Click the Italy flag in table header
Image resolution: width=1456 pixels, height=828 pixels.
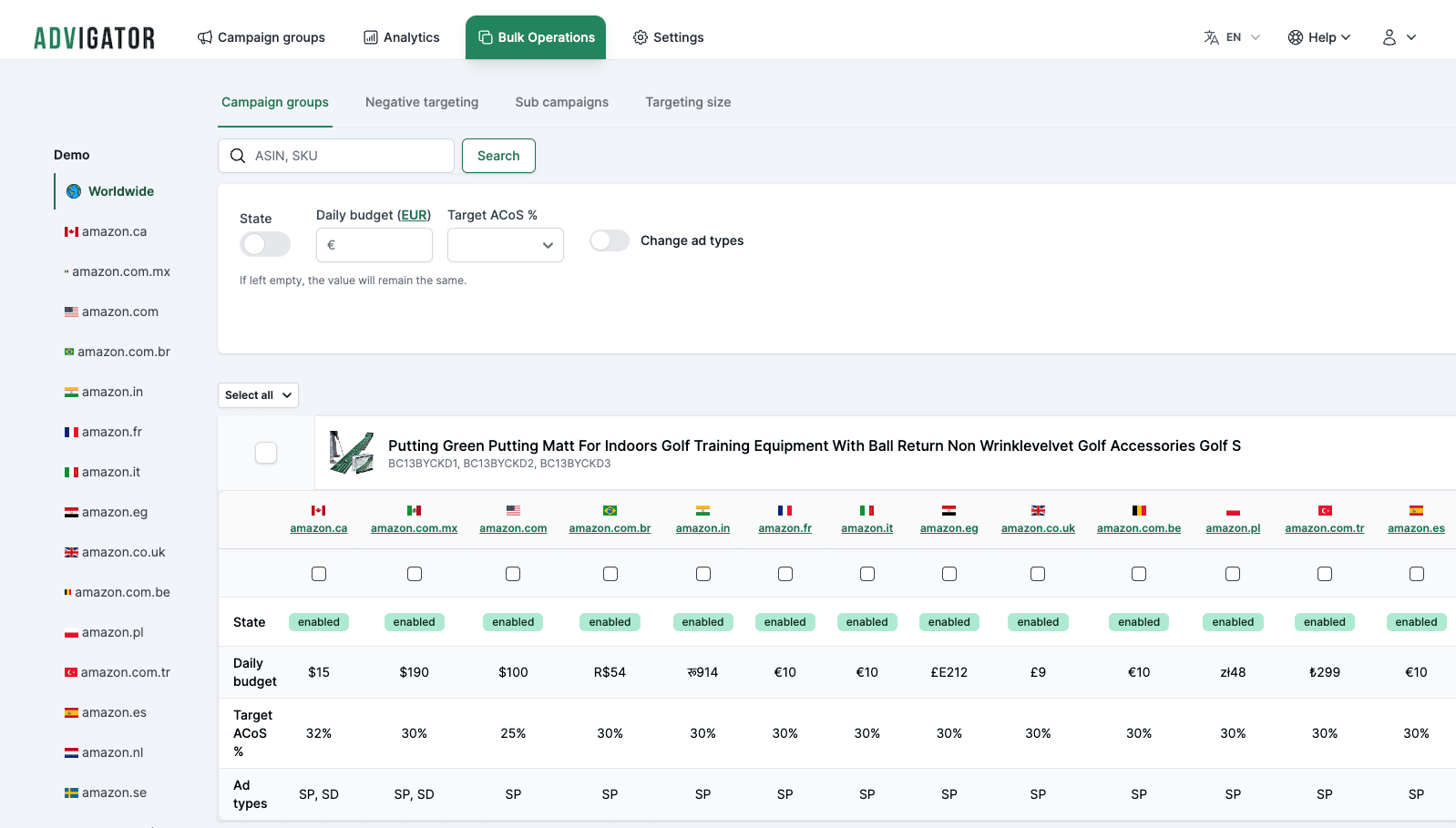coord(866,511)
